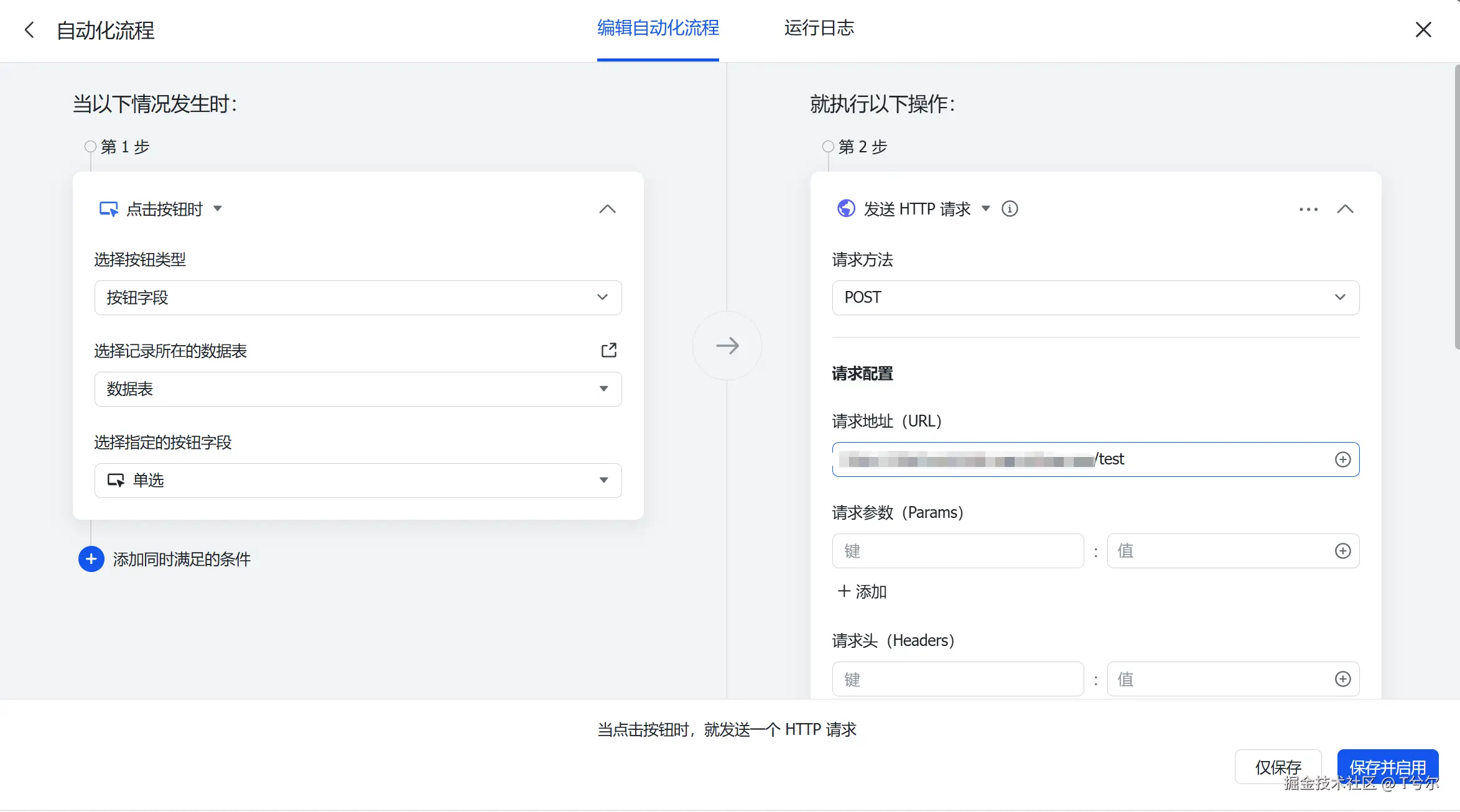Click the info icon next to 发送 HTTP 请求
This screenshot has width=1460, height=812.
click(1010, 209)
